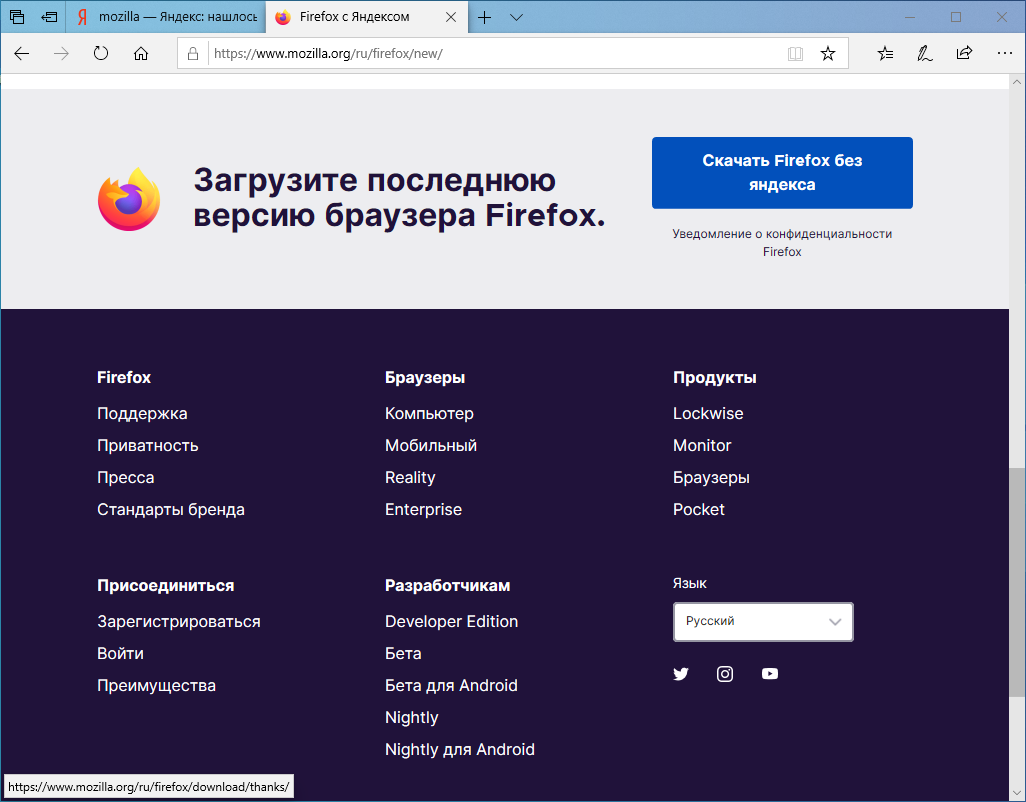
Task: Click the Браузеры footer heading
Action: [x=425, y=377]
